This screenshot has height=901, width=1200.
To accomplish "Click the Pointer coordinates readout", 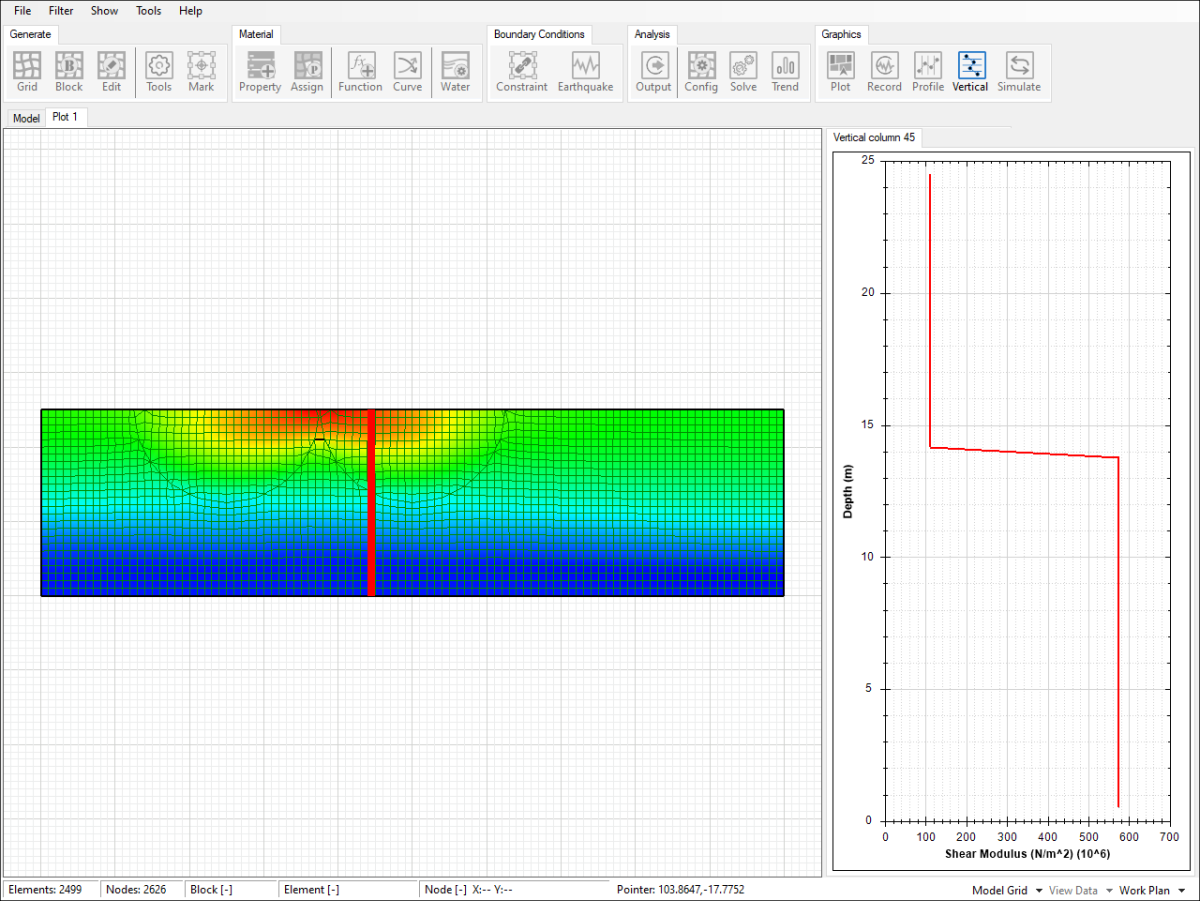I will tap(681, 889).
